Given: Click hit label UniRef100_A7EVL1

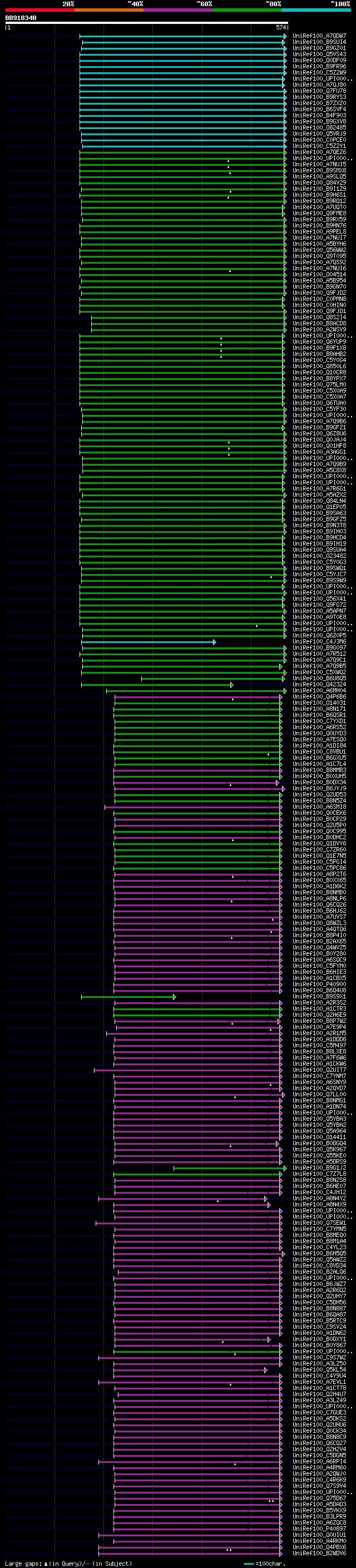Looking at the screenshot, I should 319,1382.
